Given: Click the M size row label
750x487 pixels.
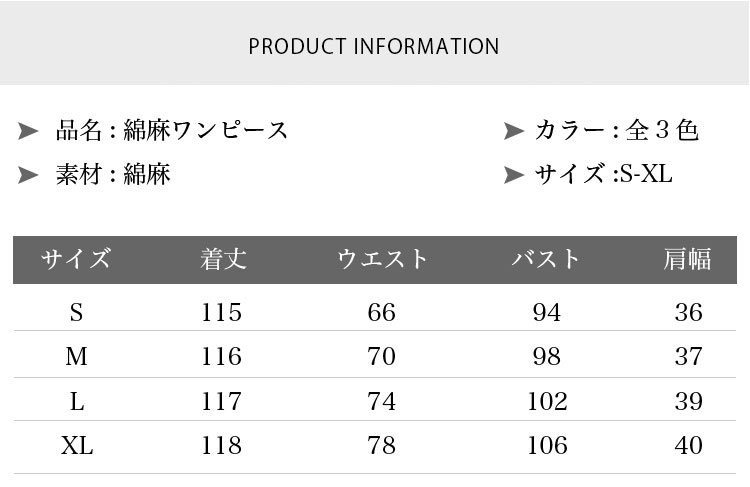Looking at the screenshot, I should coord(77,356).
